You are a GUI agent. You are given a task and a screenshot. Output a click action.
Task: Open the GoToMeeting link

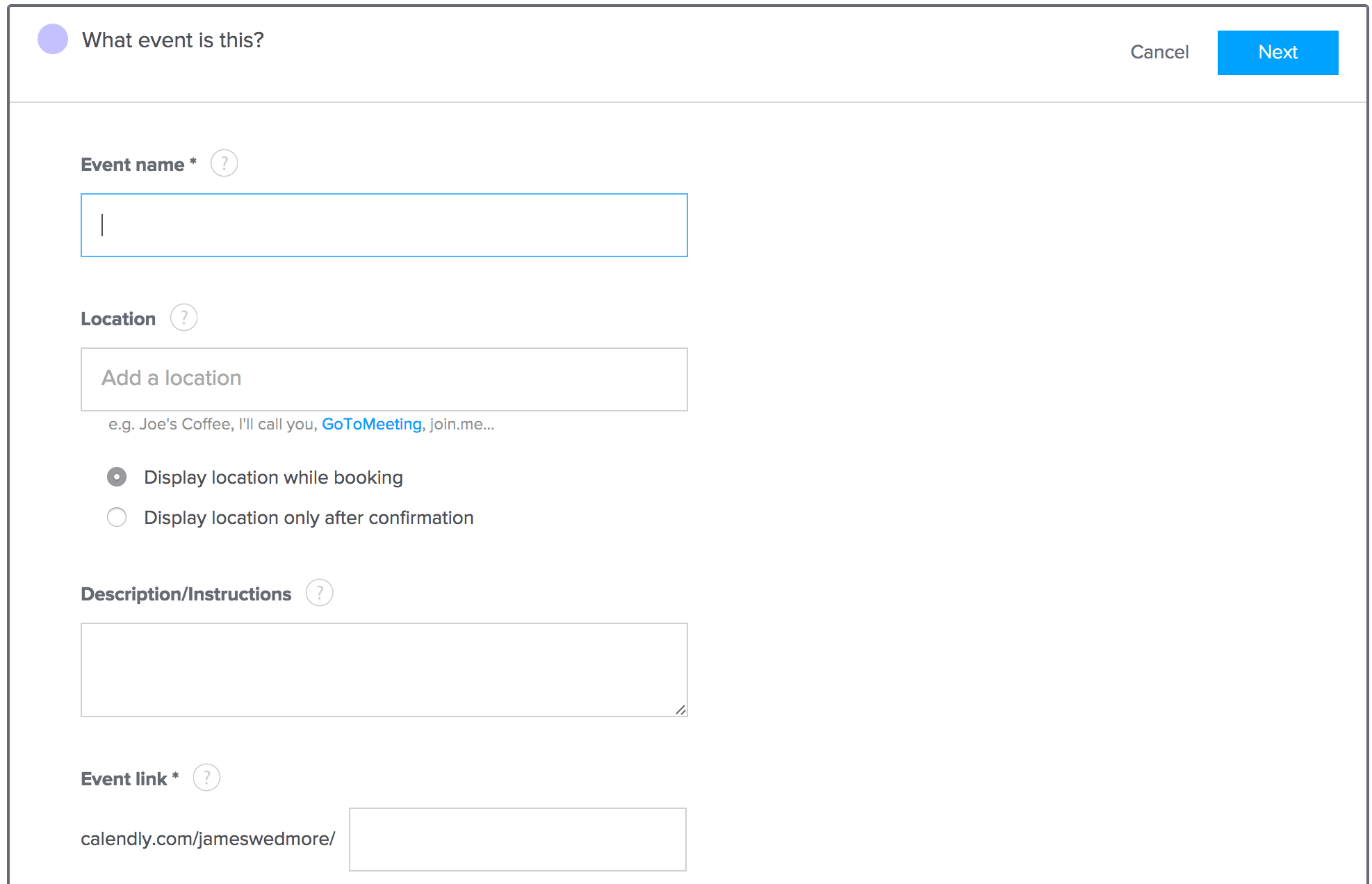click(x=372, y=424)
